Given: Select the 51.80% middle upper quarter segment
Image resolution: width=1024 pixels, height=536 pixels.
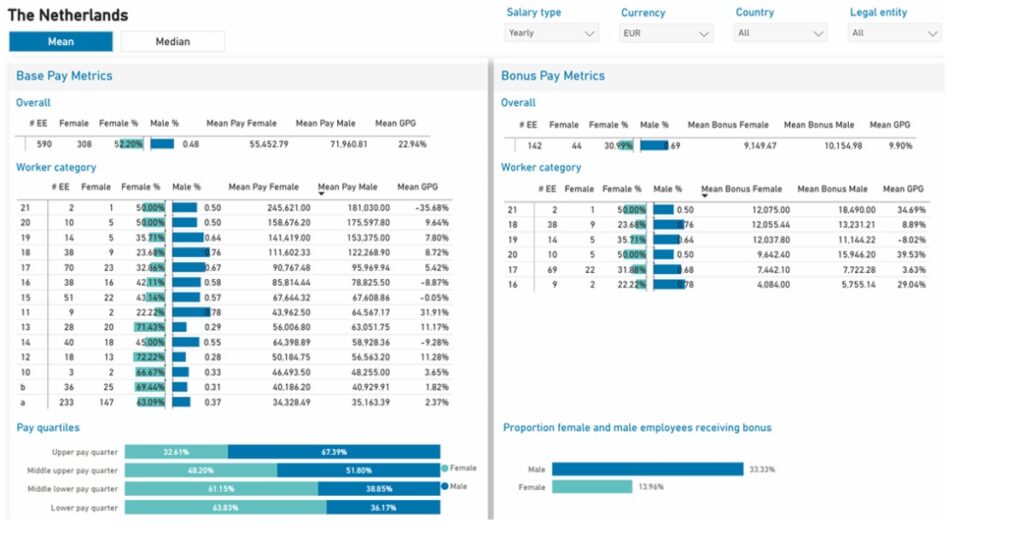Looking at the screenshot, I should tap(358, 470).
